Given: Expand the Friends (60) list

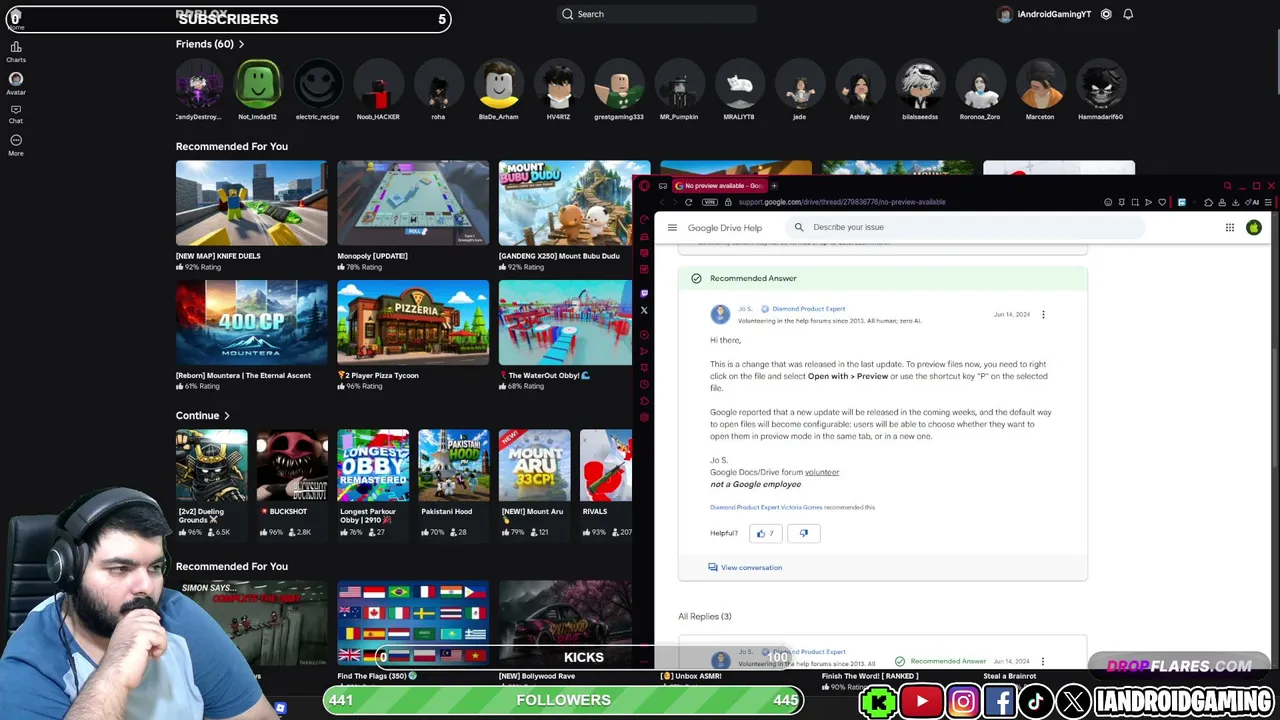Looking at the screenshot, I should (210, 44).
